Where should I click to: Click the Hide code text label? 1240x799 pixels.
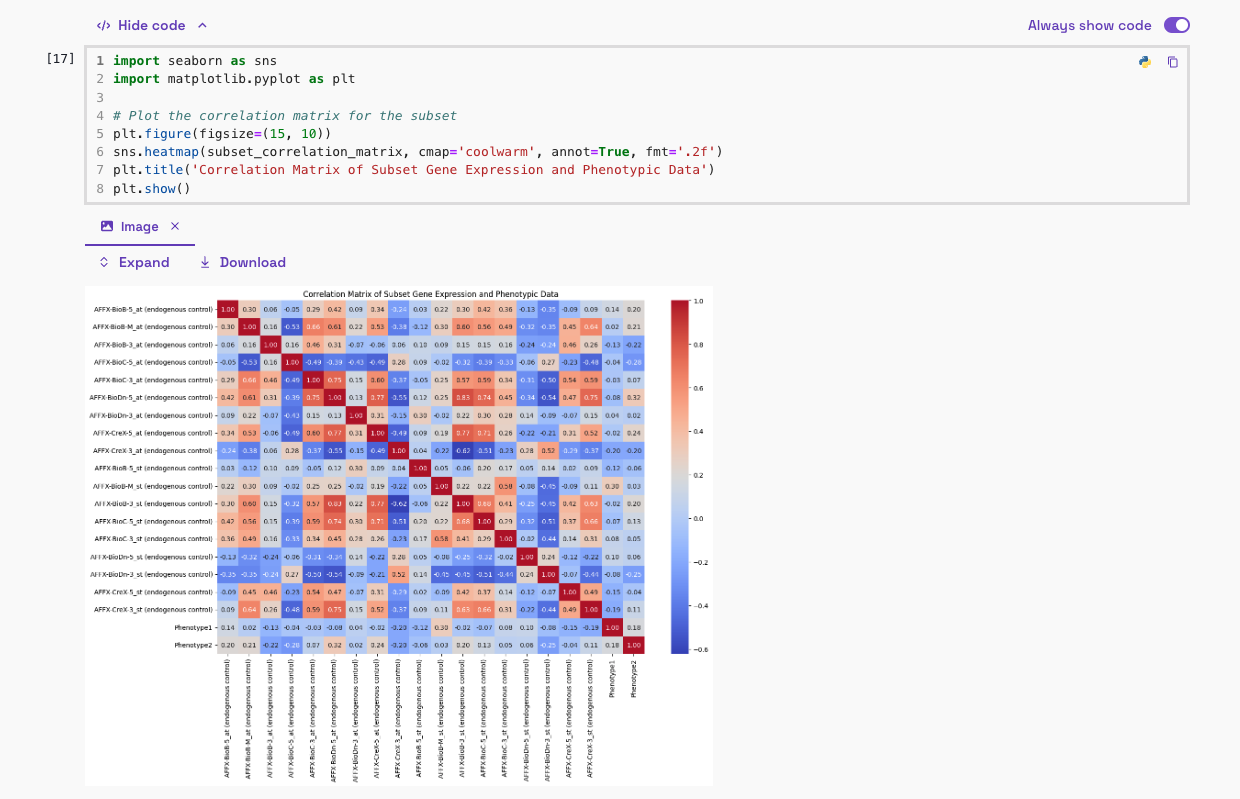(x=151, y=25)
